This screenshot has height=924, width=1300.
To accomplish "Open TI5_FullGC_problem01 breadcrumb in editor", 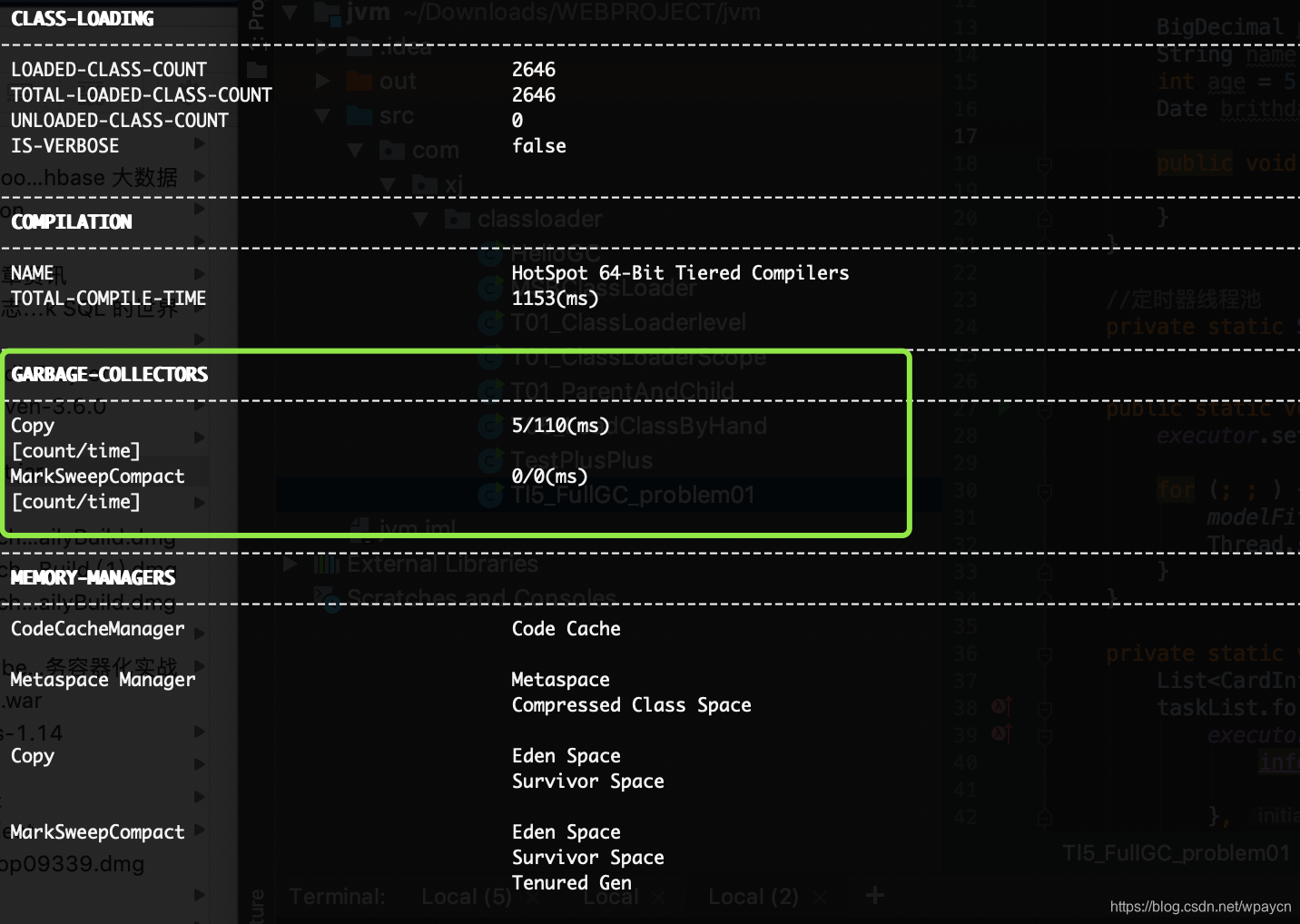I will 1176,853.
